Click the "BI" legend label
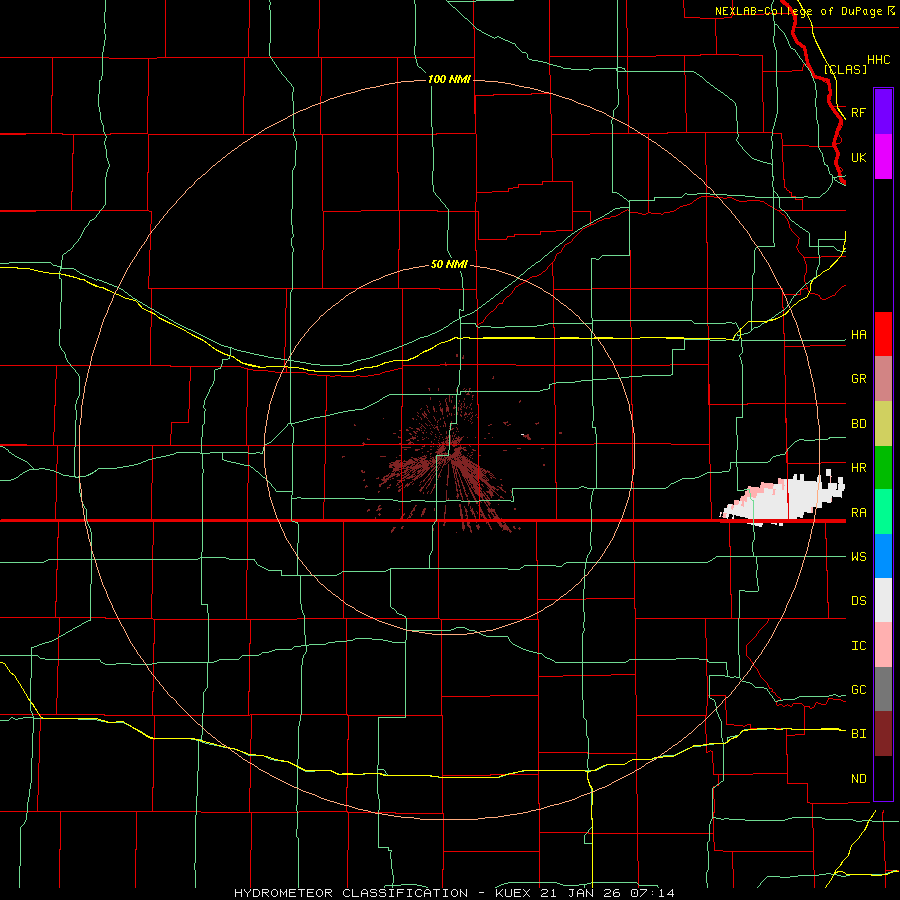The height and width of the screenshot is (900, 900). [x=858, y=734]
